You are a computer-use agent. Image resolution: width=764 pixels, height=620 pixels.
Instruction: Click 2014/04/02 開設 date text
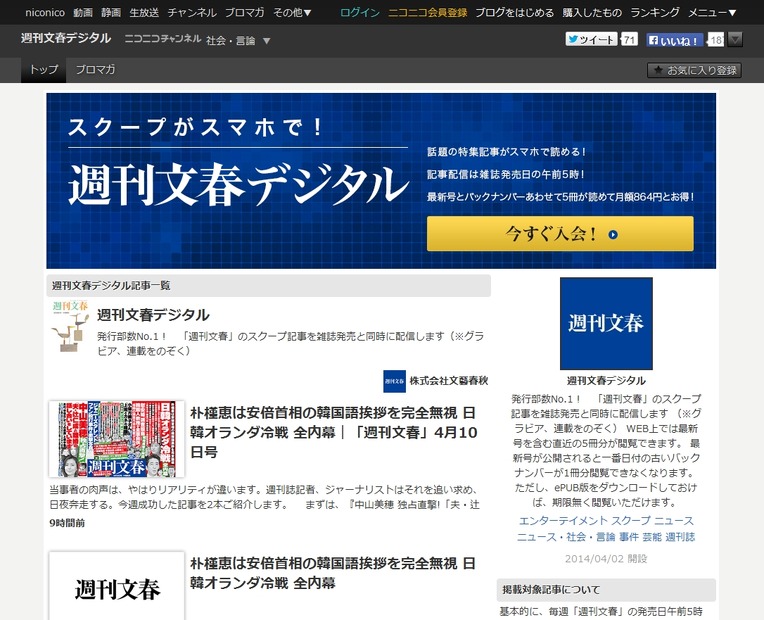click(606, 559)
